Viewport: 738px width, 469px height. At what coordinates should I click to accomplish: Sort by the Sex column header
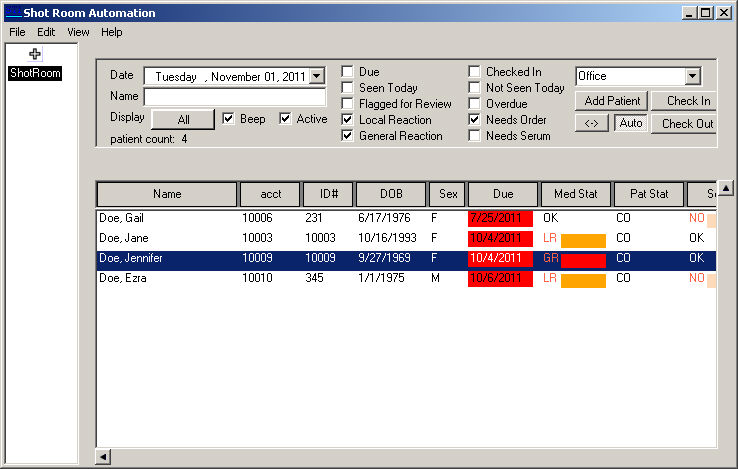click(447, 194)
